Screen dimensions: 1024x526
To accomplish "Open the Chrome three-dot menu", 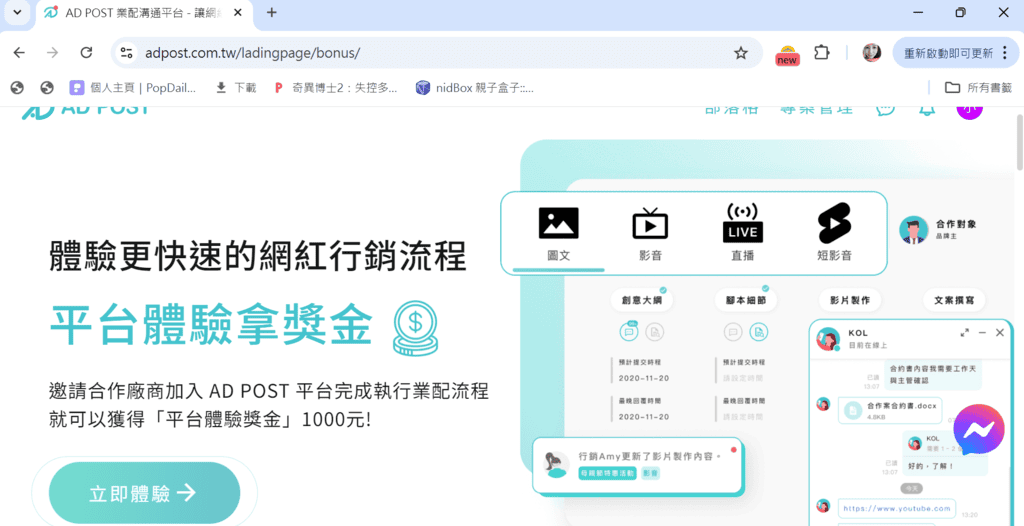I will [x=1005, y=53].
